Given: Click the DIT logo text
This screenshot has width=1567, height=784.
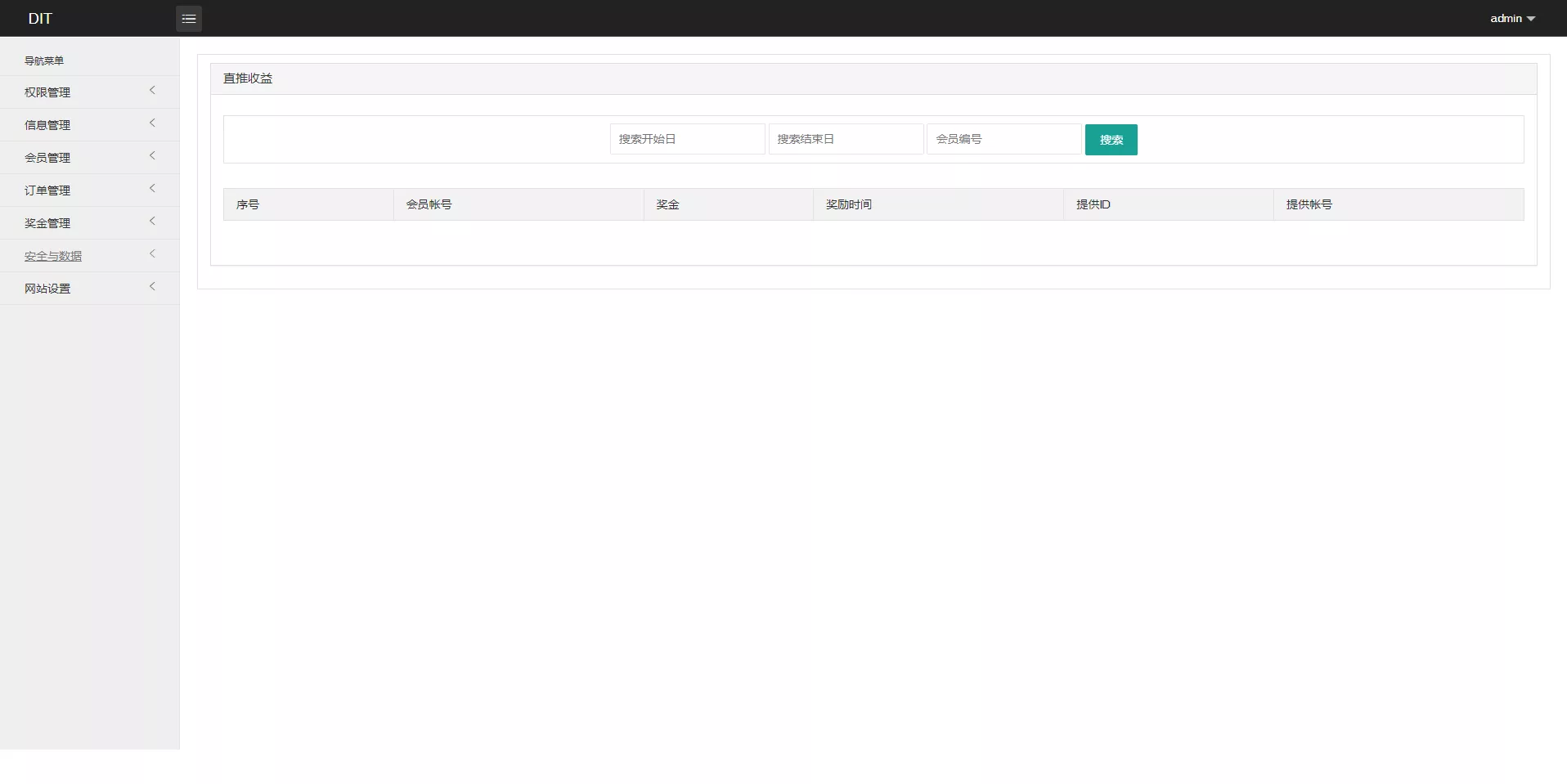Looking at the screenshot, I should tap(40, 19).
